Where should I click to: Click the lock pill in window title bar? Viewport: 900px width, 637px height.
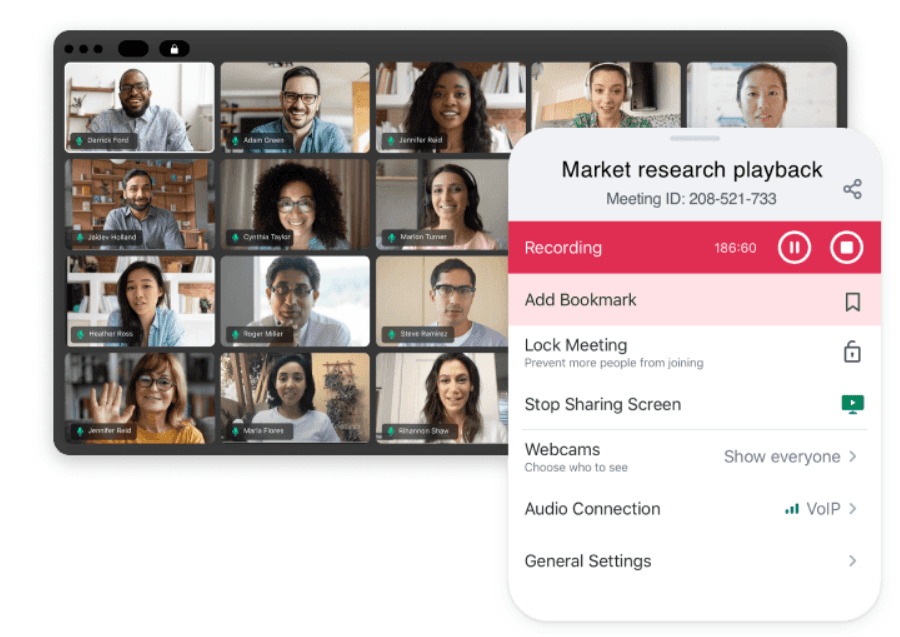[x=174, y=48]
